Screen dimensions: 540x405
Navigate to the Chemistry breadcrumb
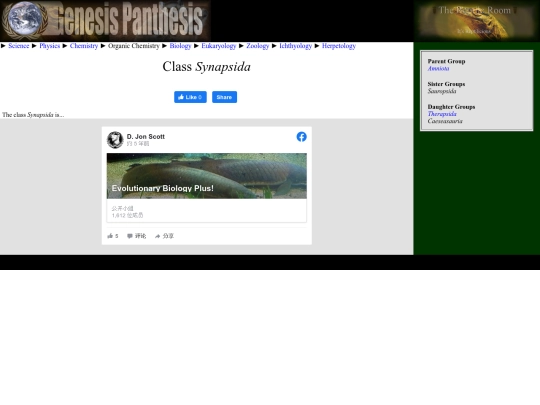click(x=84, y=46)
